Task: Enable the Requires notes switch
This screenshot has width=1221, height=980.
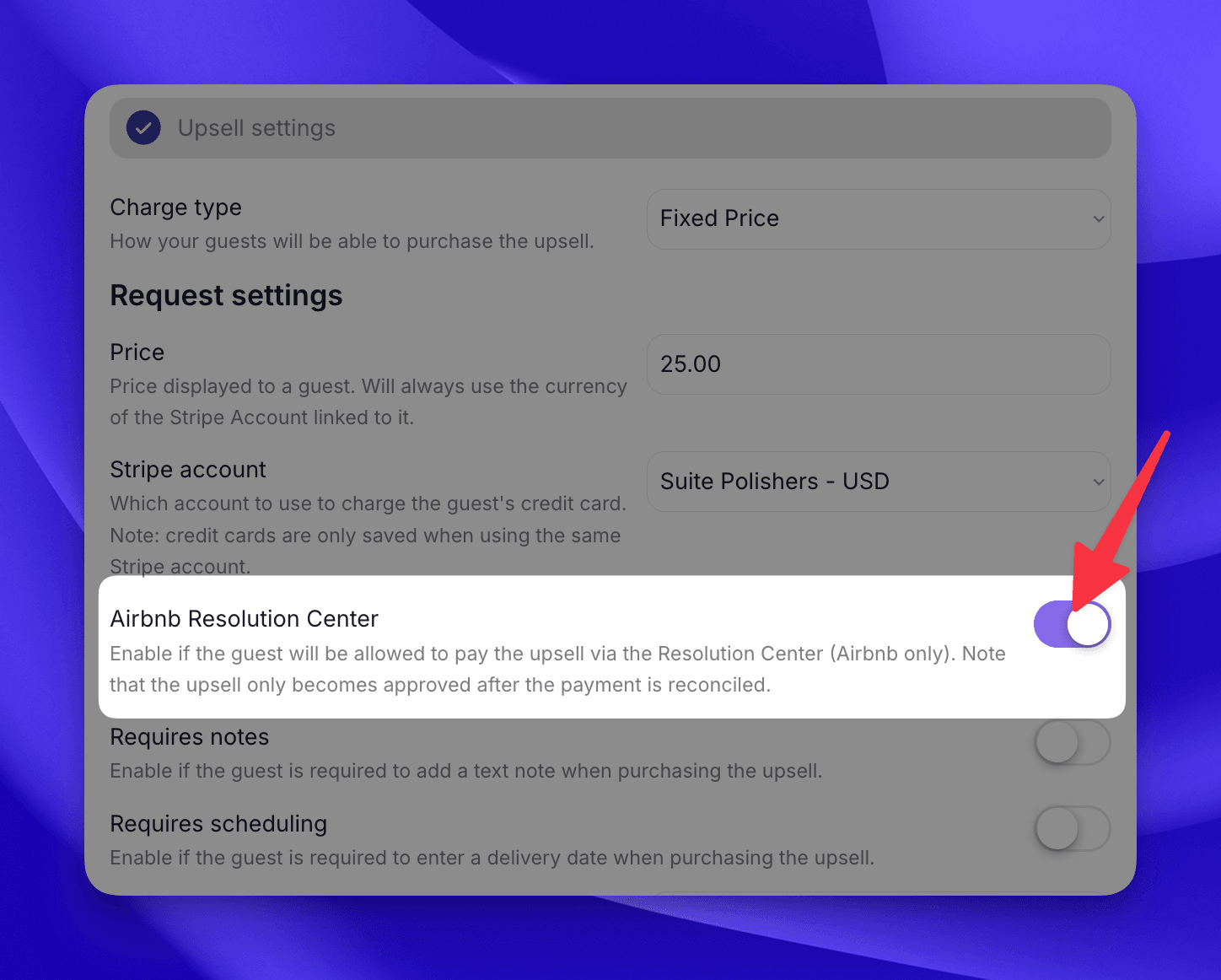Action: pyautogui.click(x=1072, y=743)
